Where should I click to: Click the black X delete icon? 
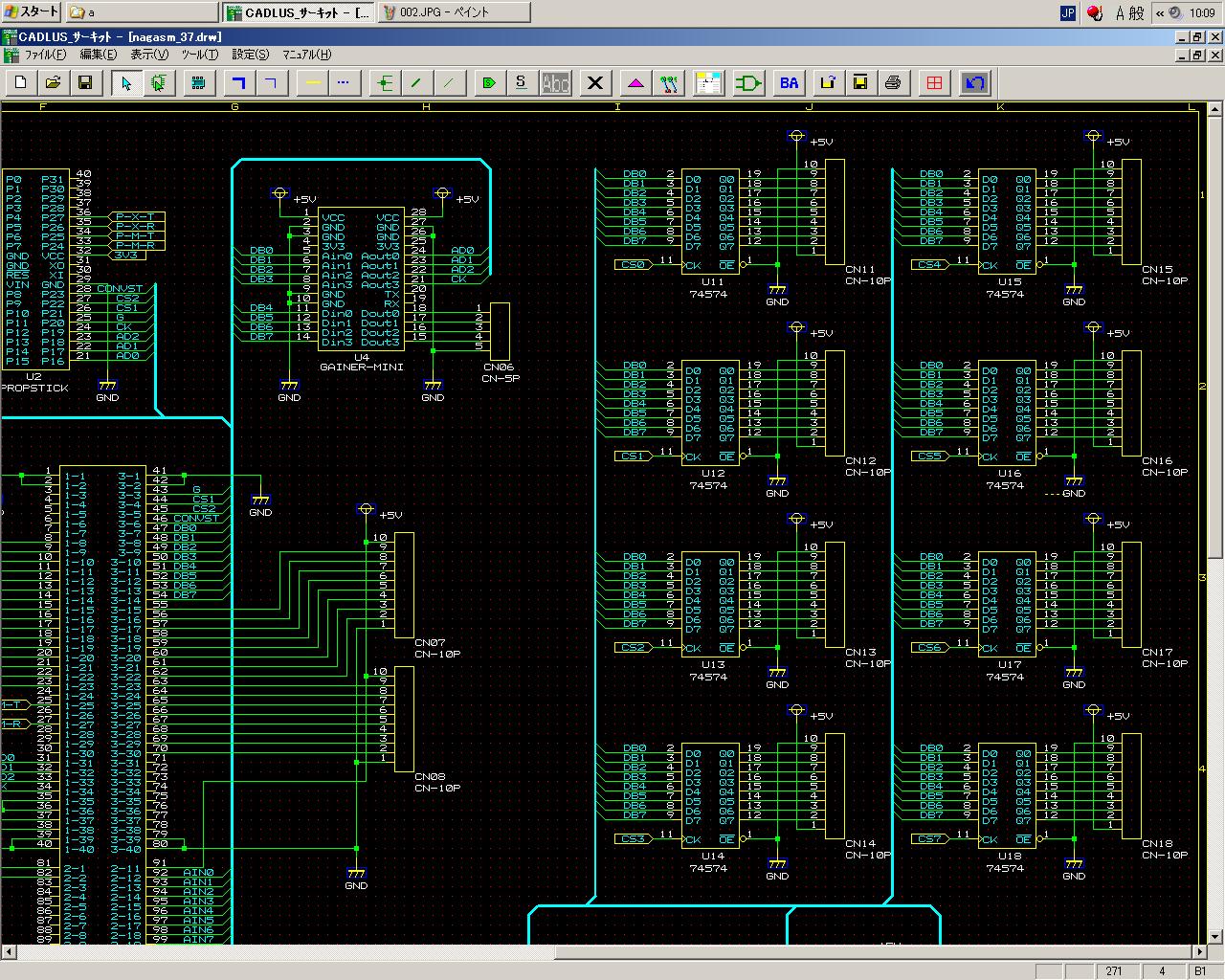595,83
